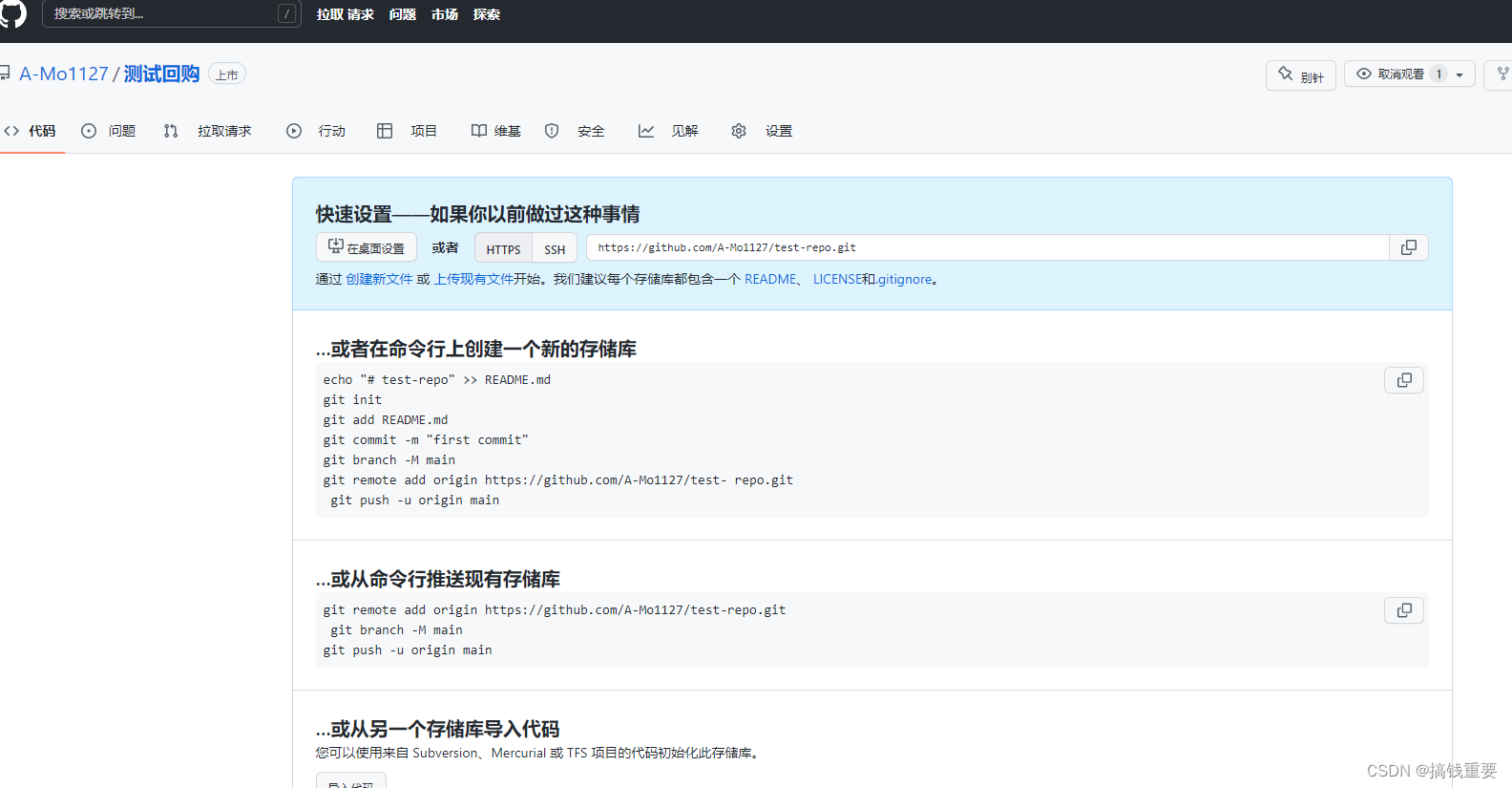
Task: Click the heading 或从另一个存储库导入代码
Action: 437,729
